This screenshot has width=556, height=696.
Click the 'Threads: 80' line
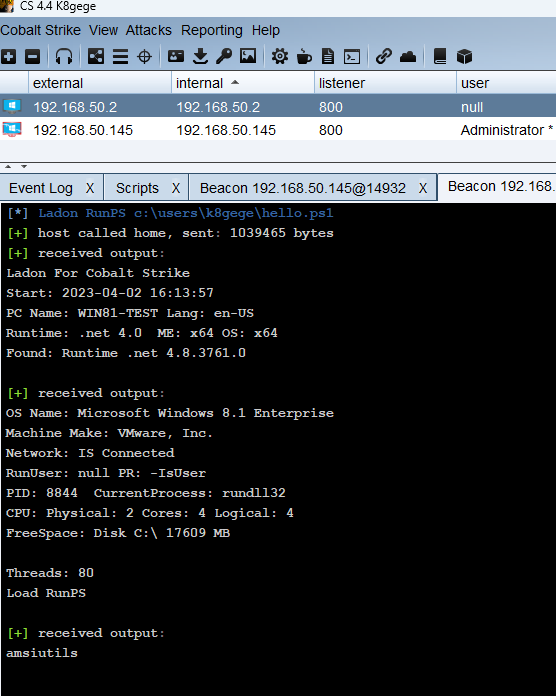point(50,573)
